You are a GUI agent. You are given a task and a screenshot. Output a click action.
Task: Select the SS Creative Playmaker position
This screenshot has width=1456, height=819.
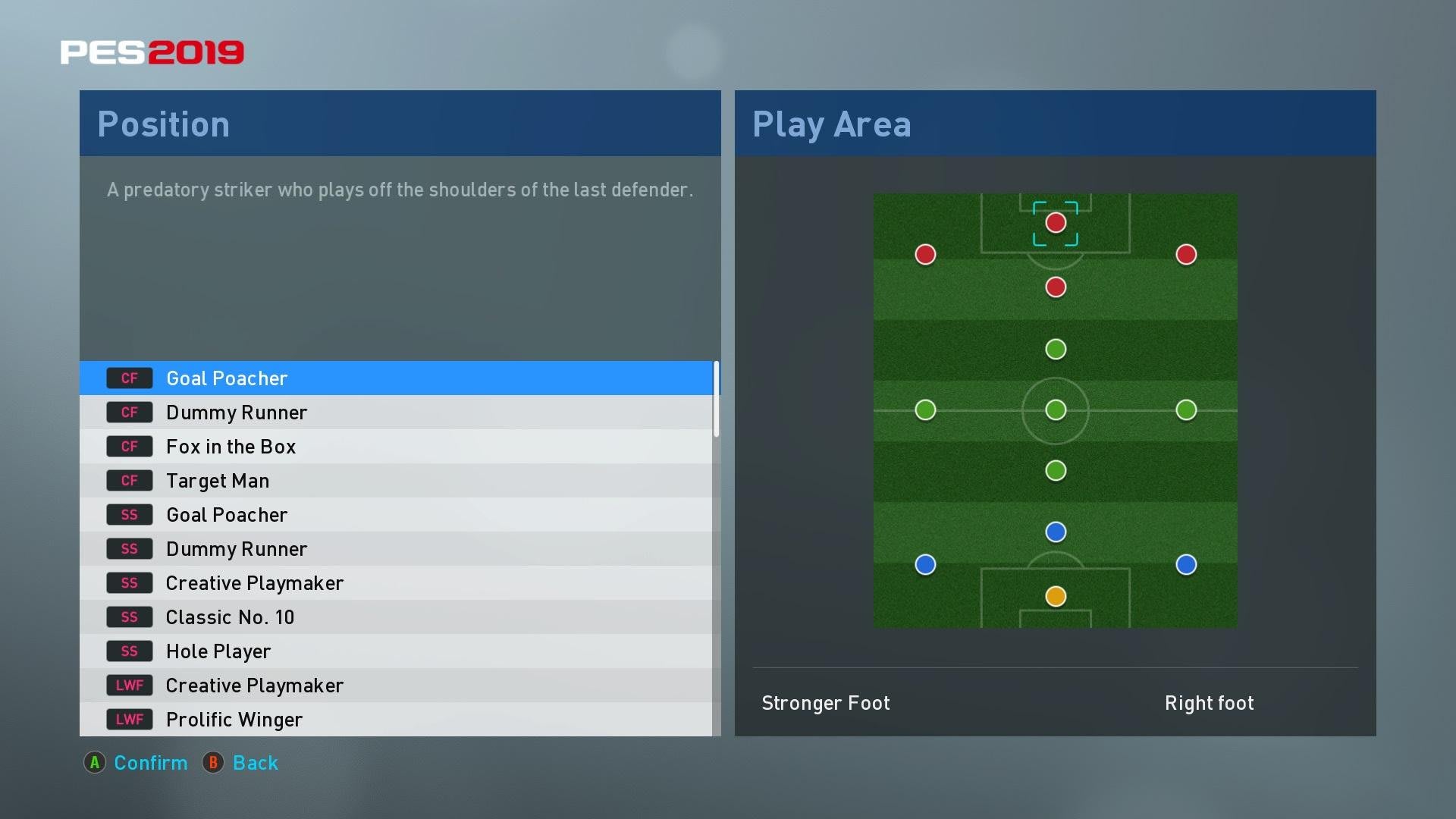tap(400, 582)
